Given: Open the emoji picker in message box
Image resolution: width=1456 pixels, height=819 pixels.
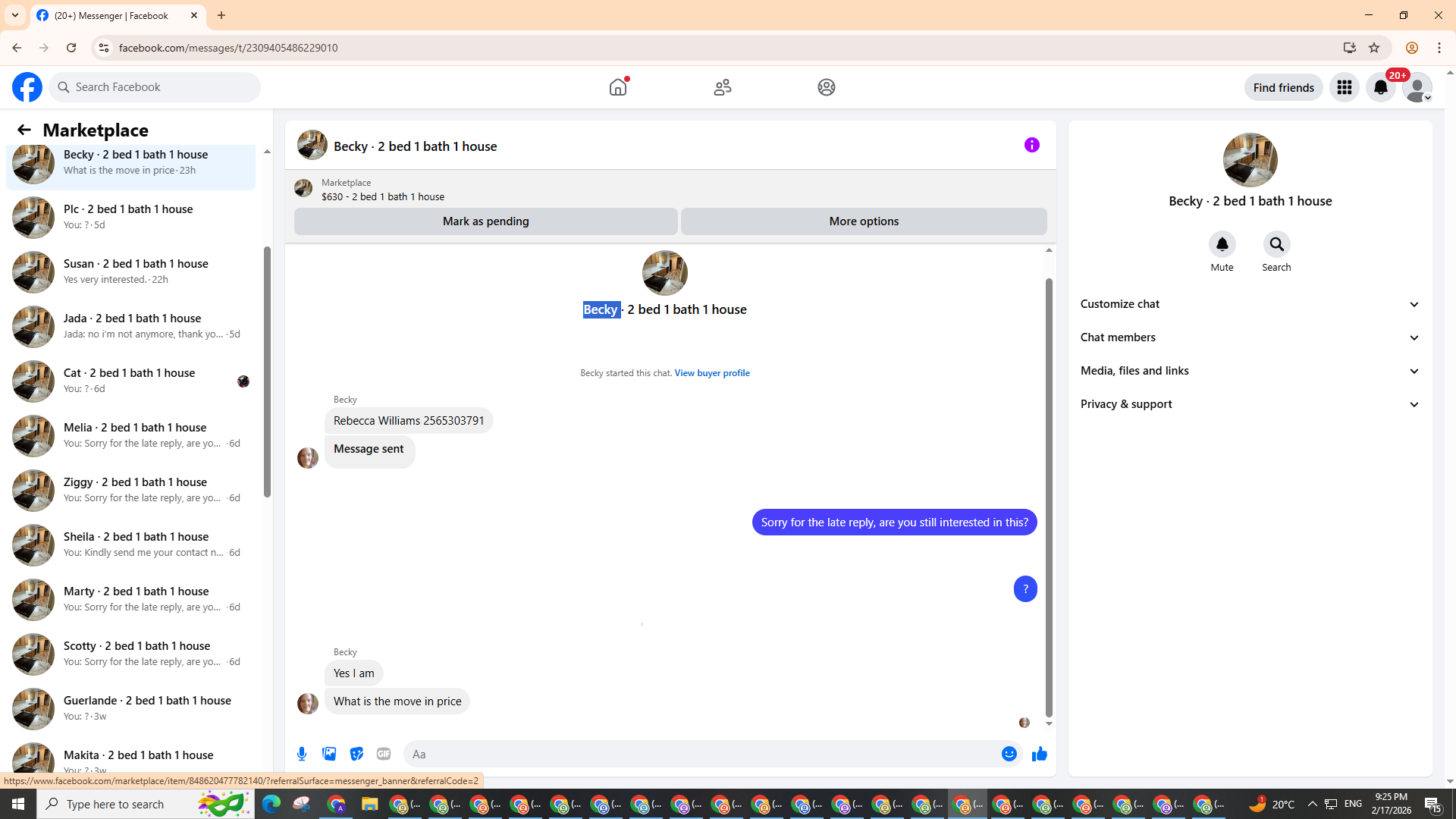Looking at the screenshot, I should click(1009, 754).
